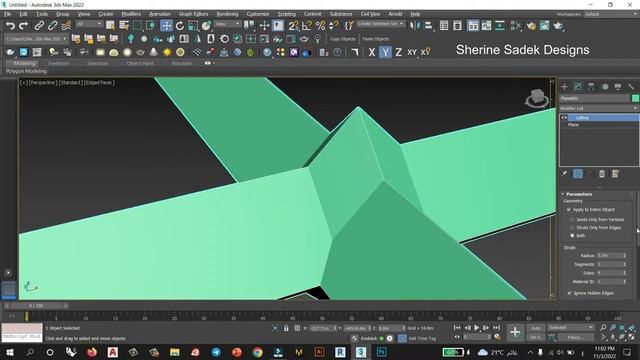Viewport: 640px width, 360px height.
Task: Open the Graph Editors menu
Action: tap(193, 14)
